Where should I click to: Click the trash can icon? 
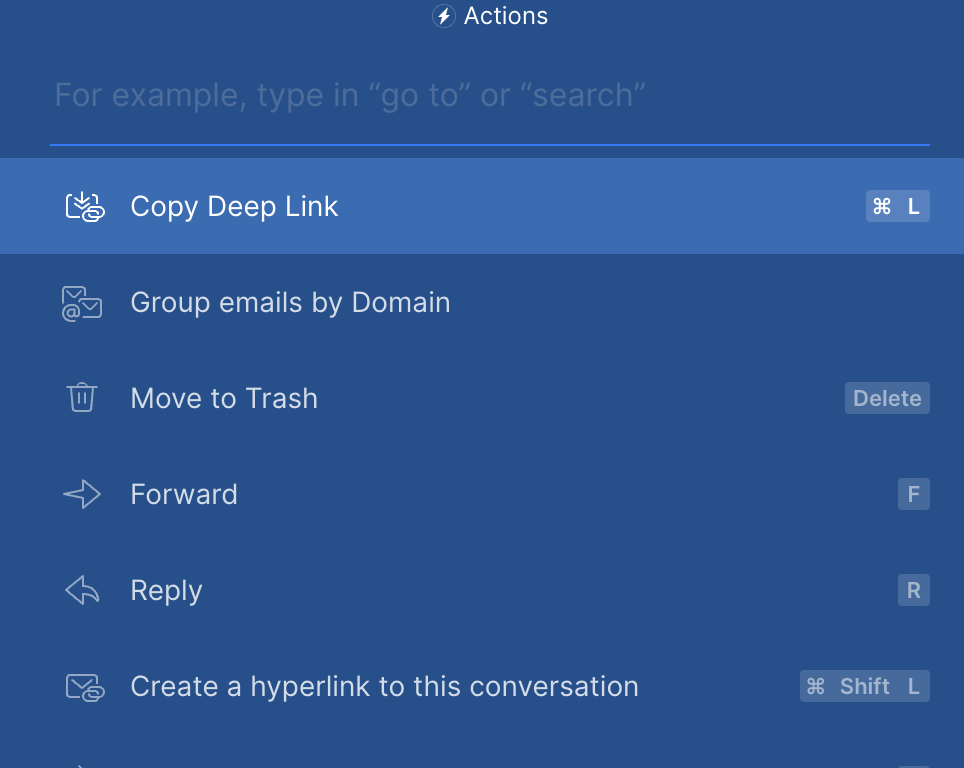tap(82, 398)
